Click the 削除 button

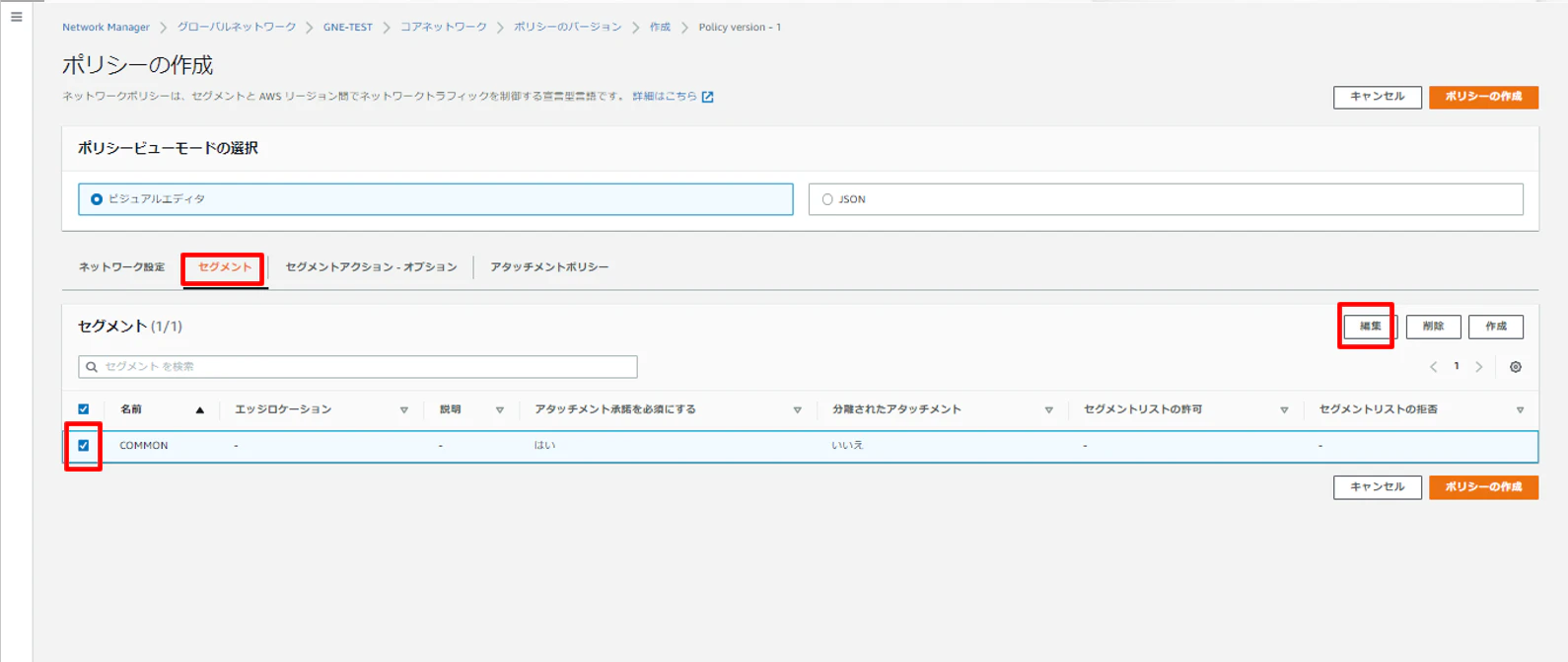1433,327
